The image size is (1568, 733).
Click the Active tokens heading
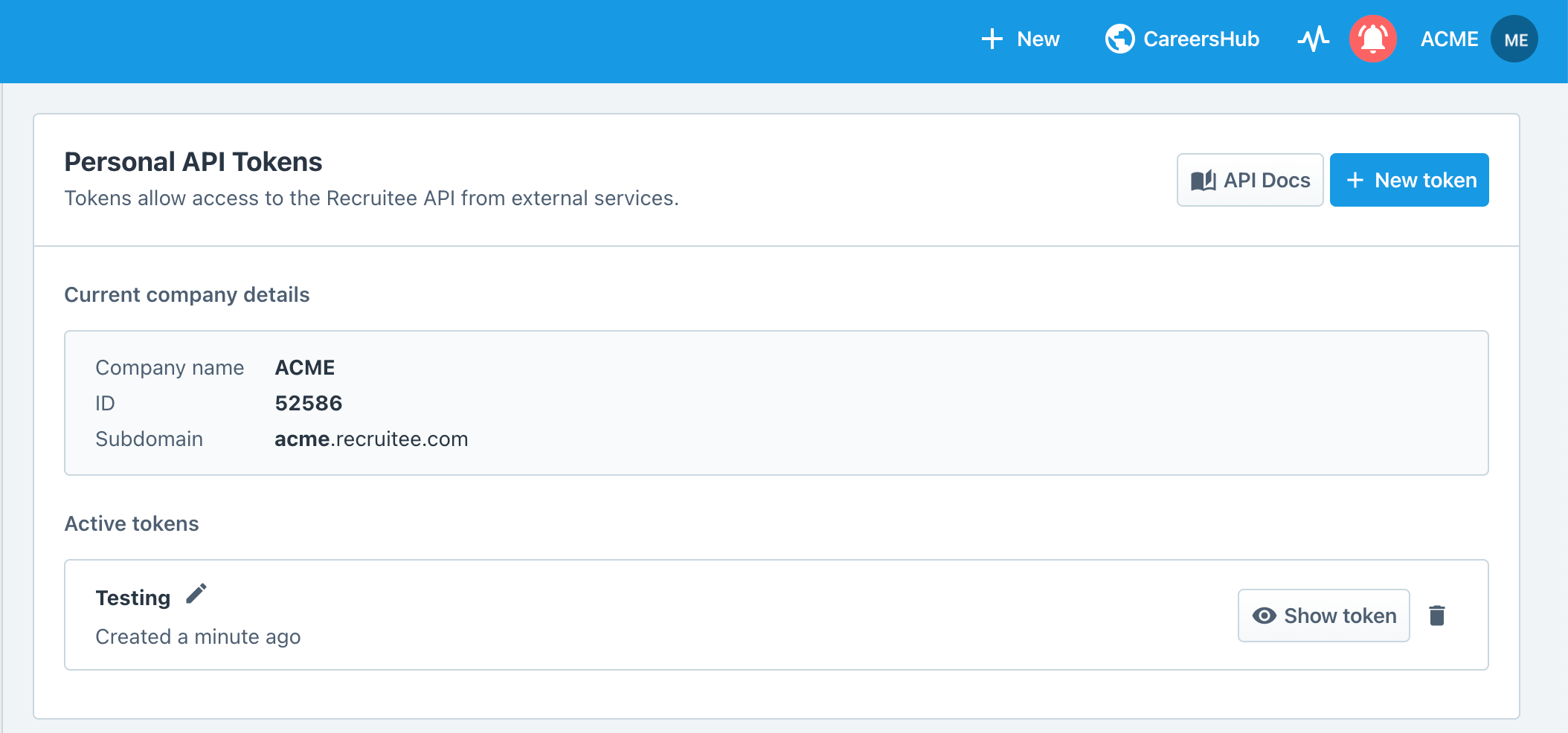(132, 523)
